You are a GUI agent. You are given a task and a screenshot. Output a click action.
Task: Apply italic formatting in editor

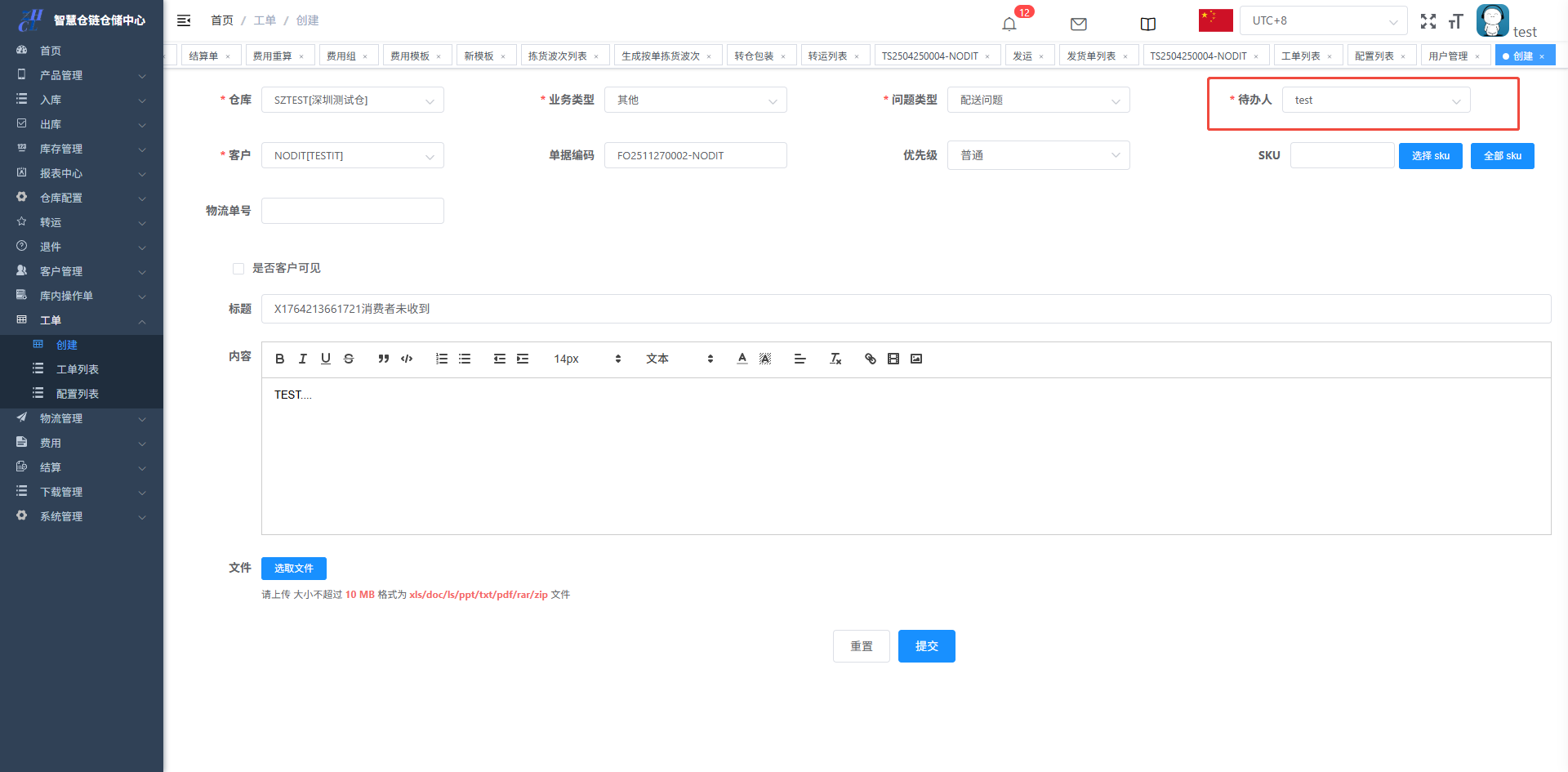(x=302, y=359)
